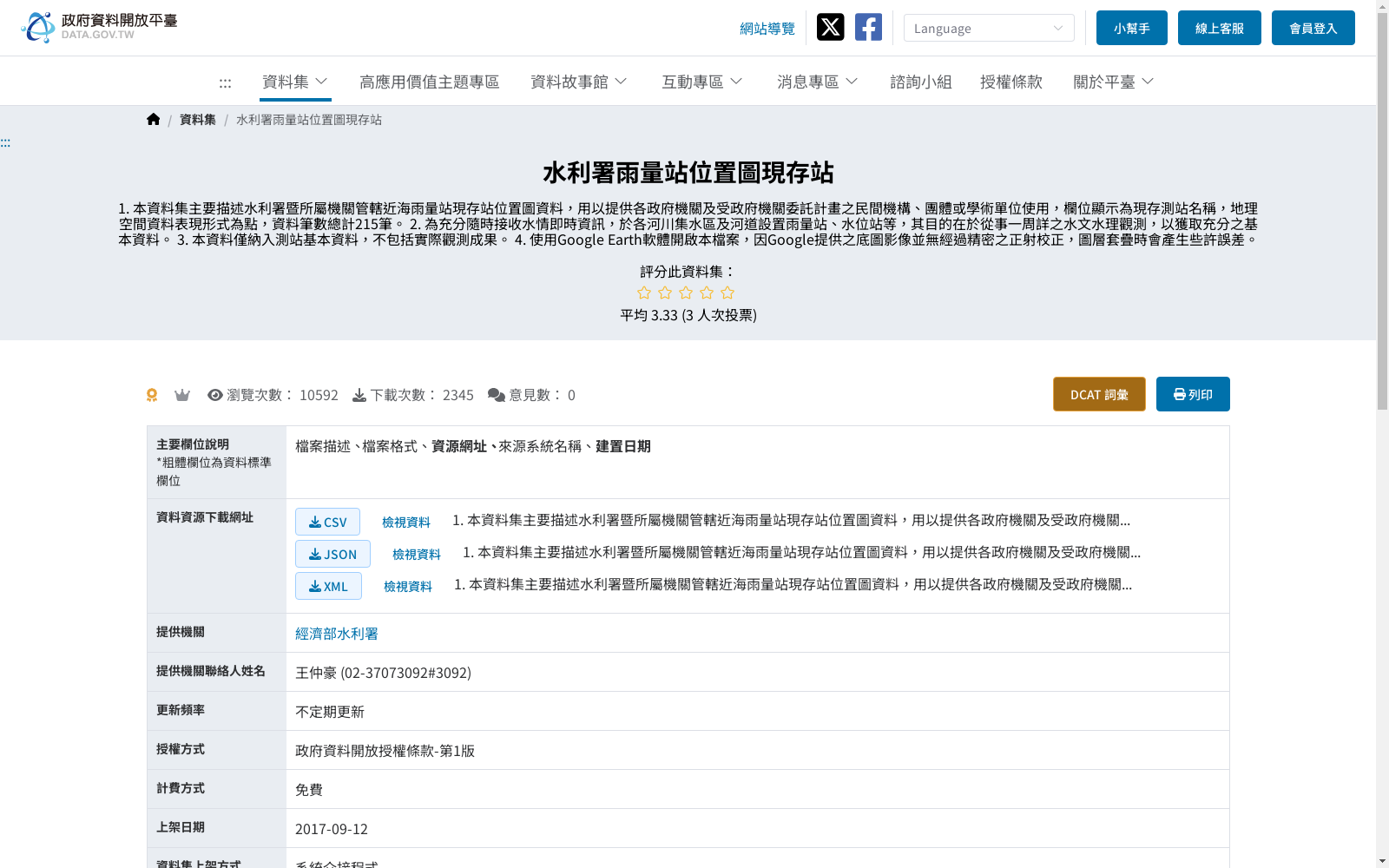Viewport: 1389px width, 868px height.
Task: Click the view count 10592
Action: [x=319, y=395]
